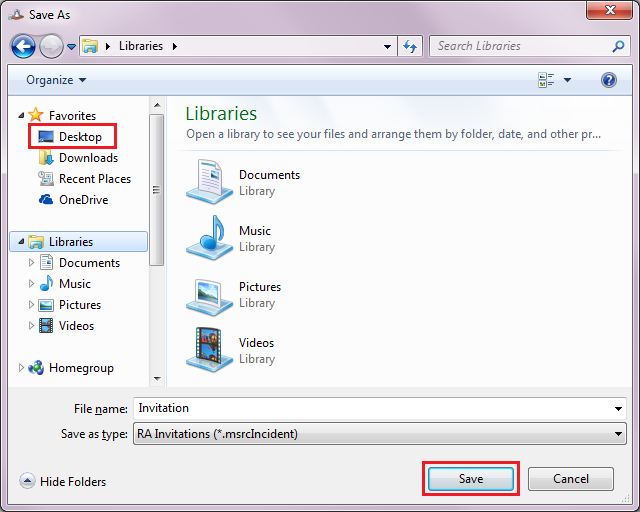Click the navigation pane scrollbar thumb

coord(157,190)
